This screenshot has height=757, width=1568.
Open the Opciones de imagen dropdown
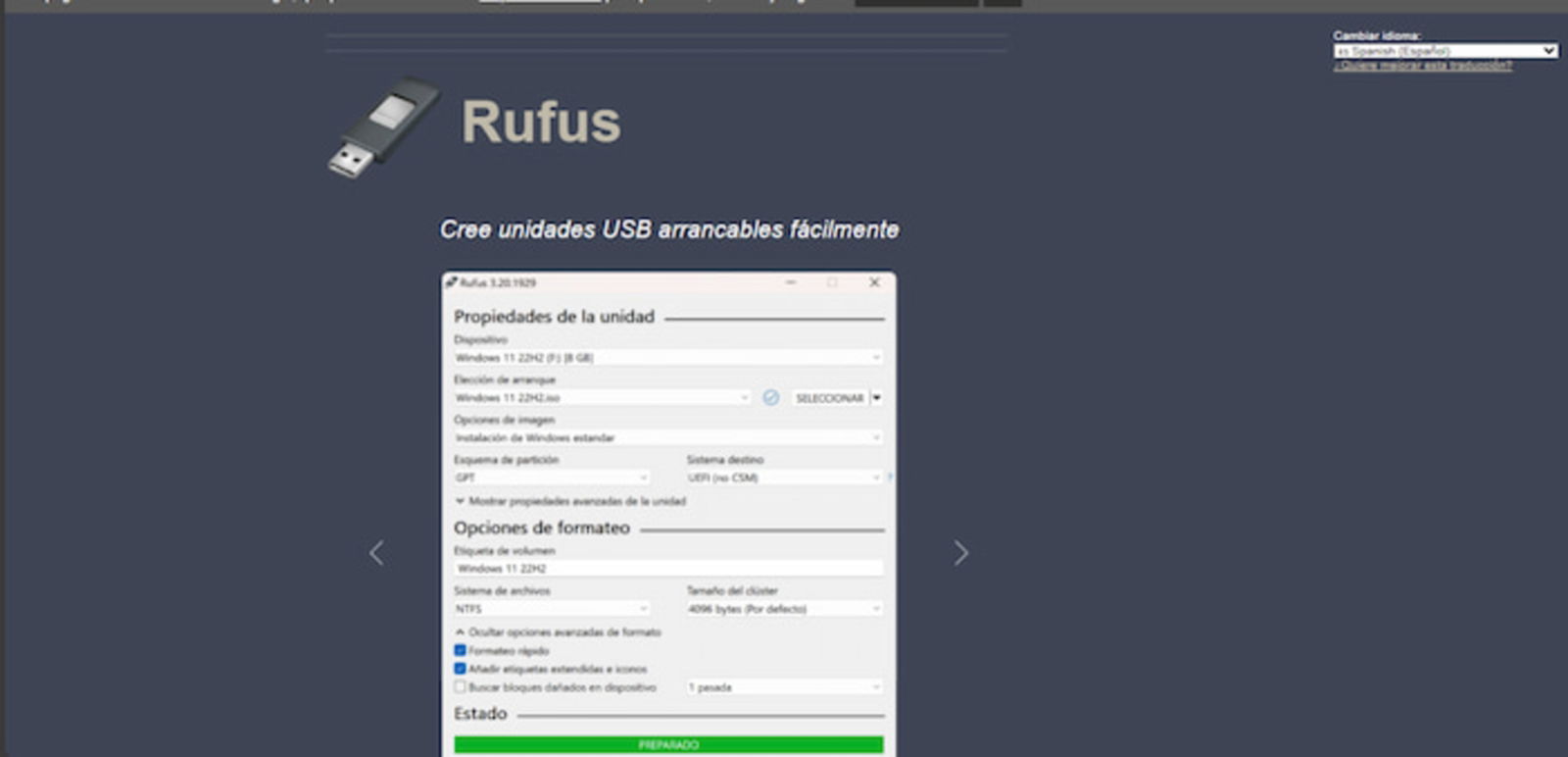[x=667, y=438]
